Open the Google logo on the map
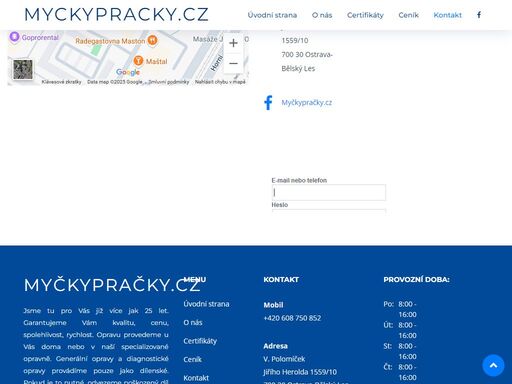The width and height of the screenshot is (512, 384). point(128,72)
